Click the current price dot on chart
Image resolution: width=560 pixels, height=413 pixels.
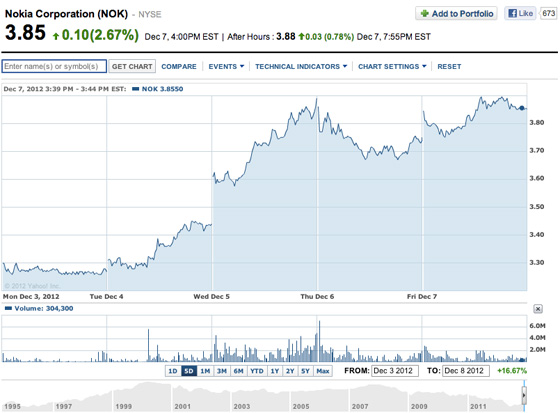coord(522,108)
